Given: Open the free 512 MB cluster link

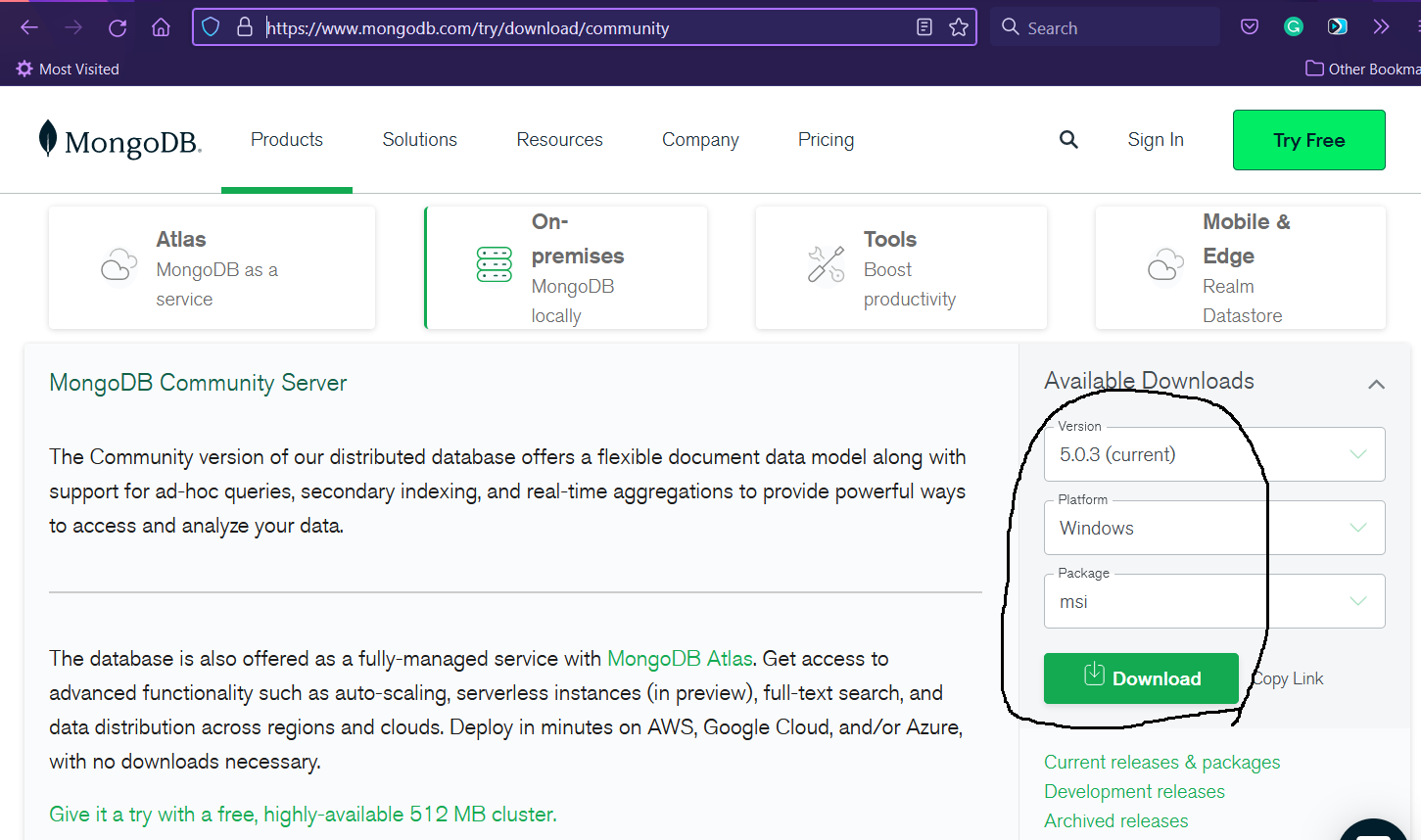Looking at the screenshot, I should click(x=303, y=815).
